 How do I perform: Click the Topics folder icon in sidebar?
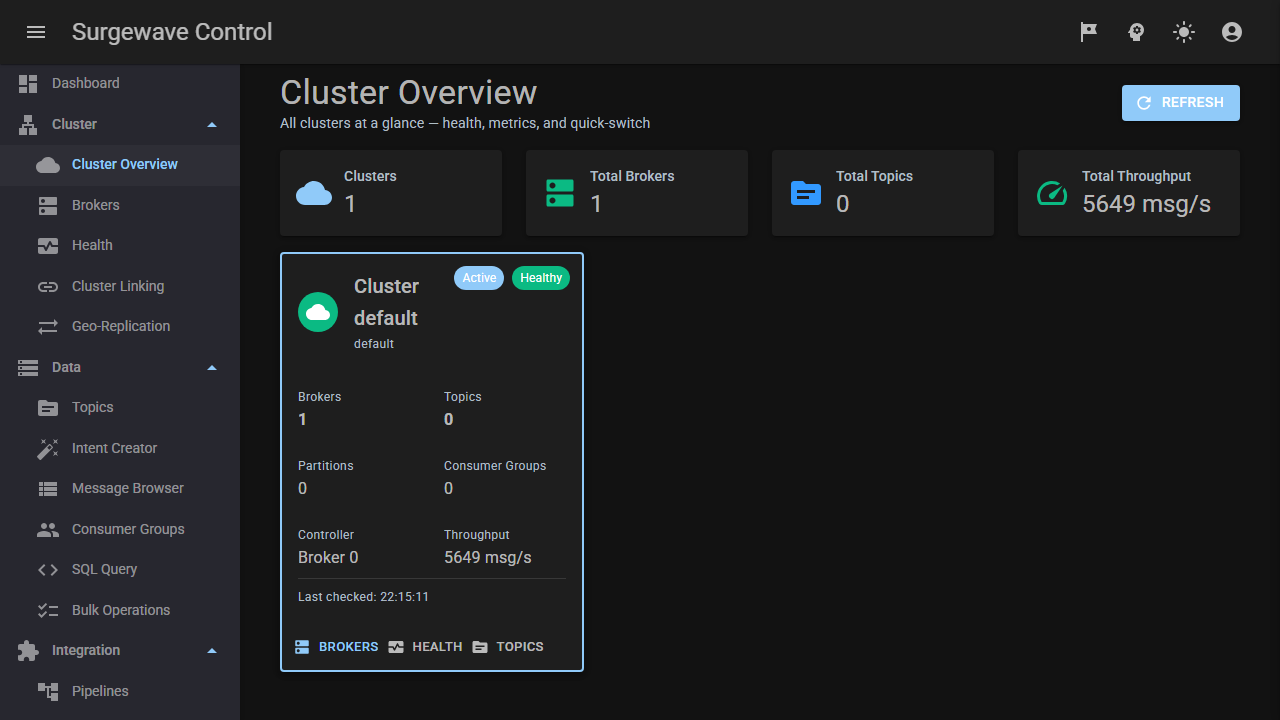(48, 408)
